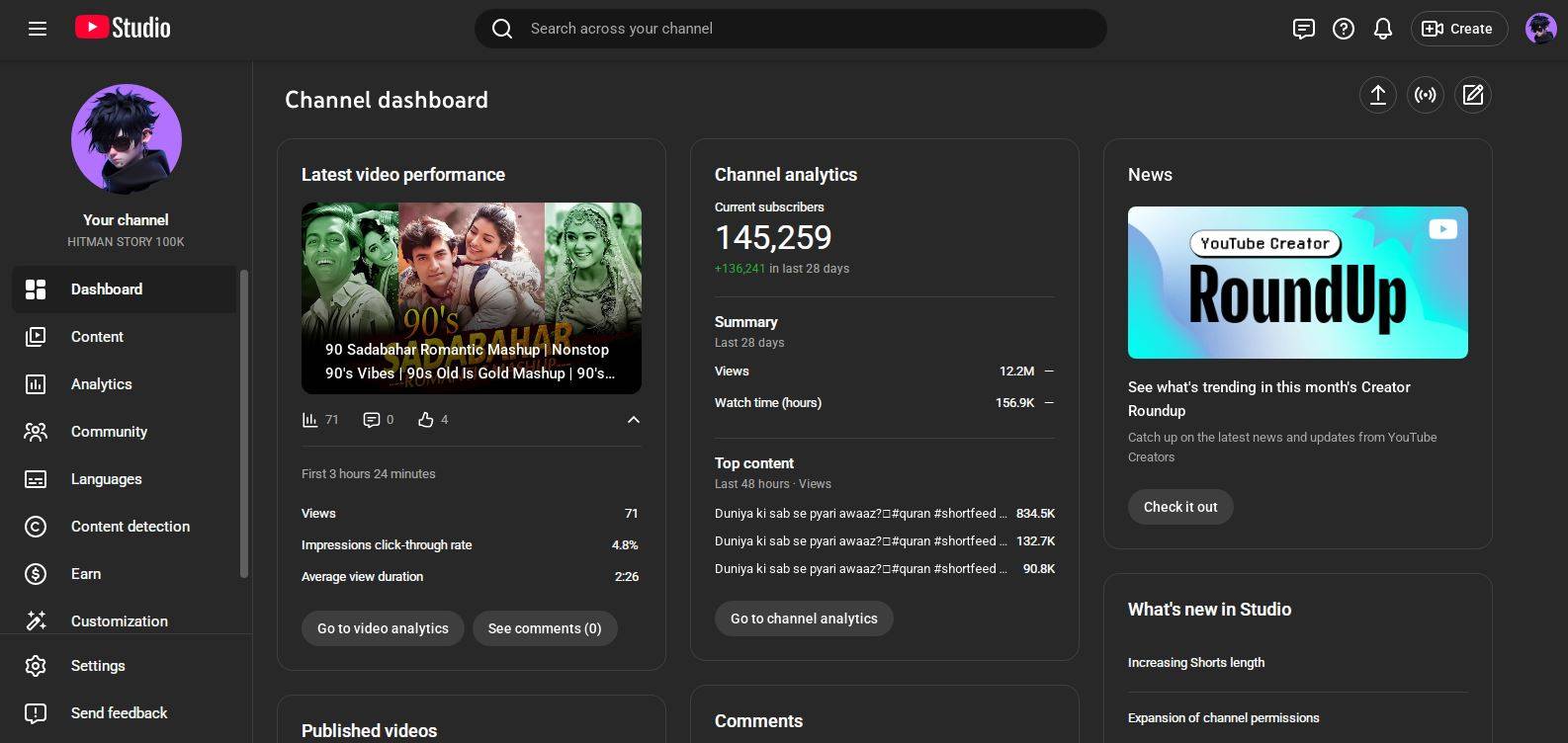Image resolution: width=1568 pixels, height=743 pixels.
Task: Click the create post pencil icon
Action: tap(1472, 95)
